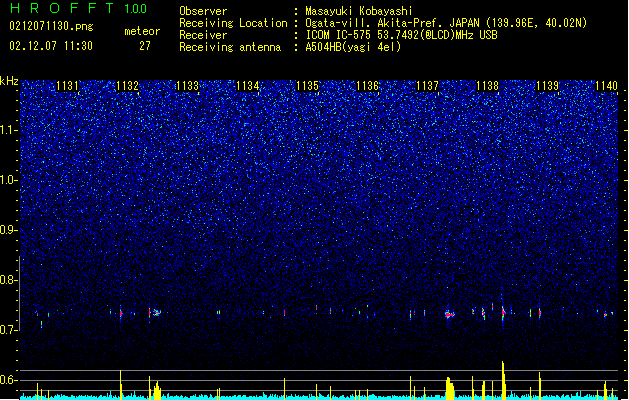Click the wide yellow amplitude block after 1137

click(450, 388)
